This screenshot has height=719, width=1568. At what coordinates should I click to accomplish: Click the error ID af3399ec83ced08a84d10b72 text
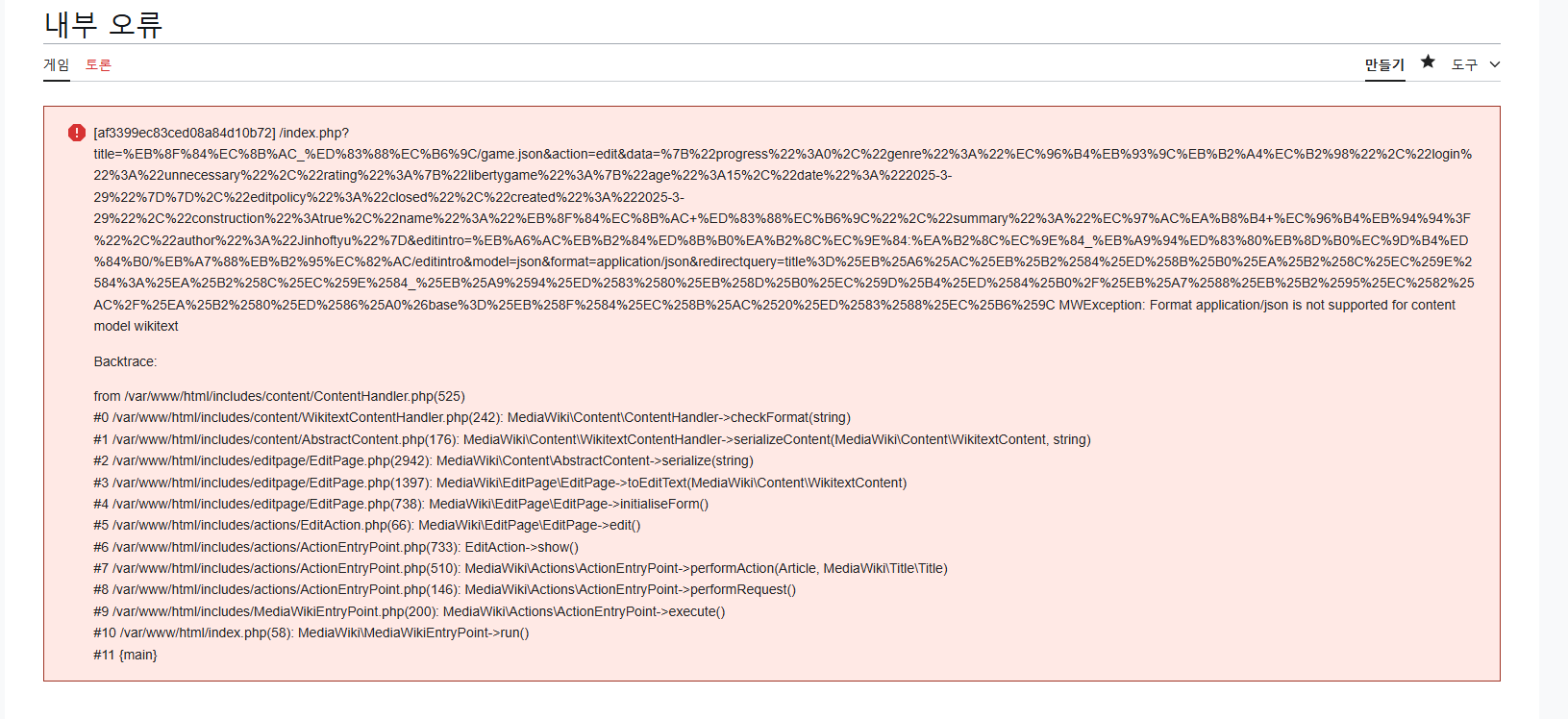tap(185, 133)
